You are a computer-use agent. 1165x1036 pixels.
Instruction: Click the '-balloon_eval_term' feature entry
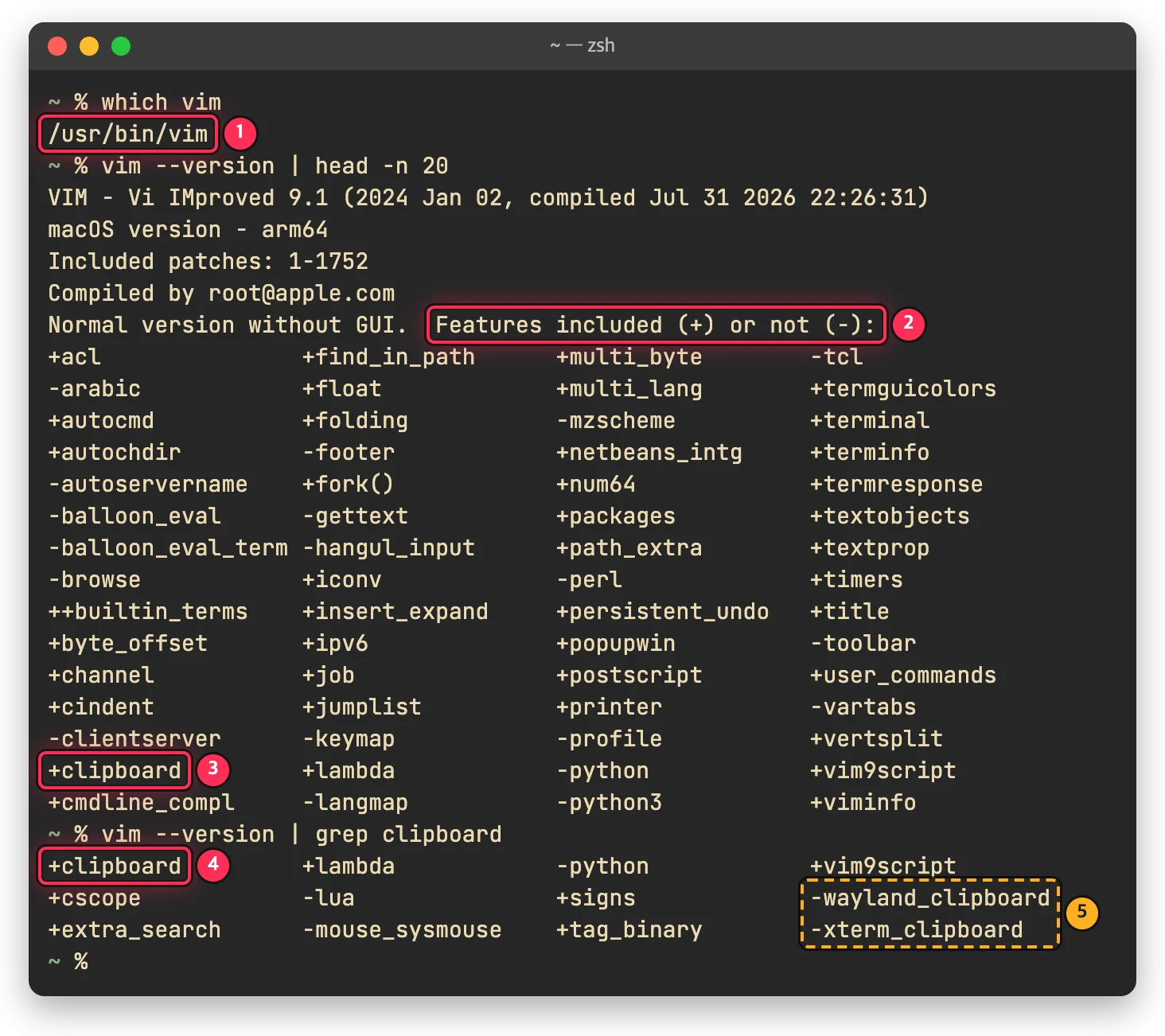click(x=168, y=547)
